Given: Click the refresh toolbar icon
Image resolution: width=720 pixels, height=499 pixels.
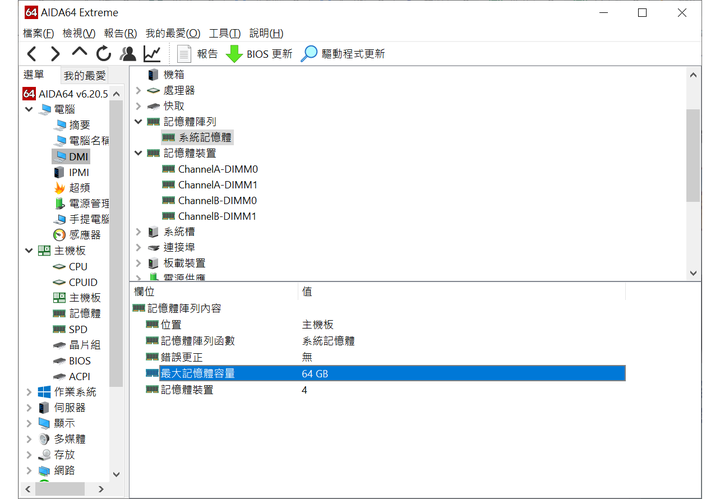Looking at the screenshot, I should (x=104, y=54).
